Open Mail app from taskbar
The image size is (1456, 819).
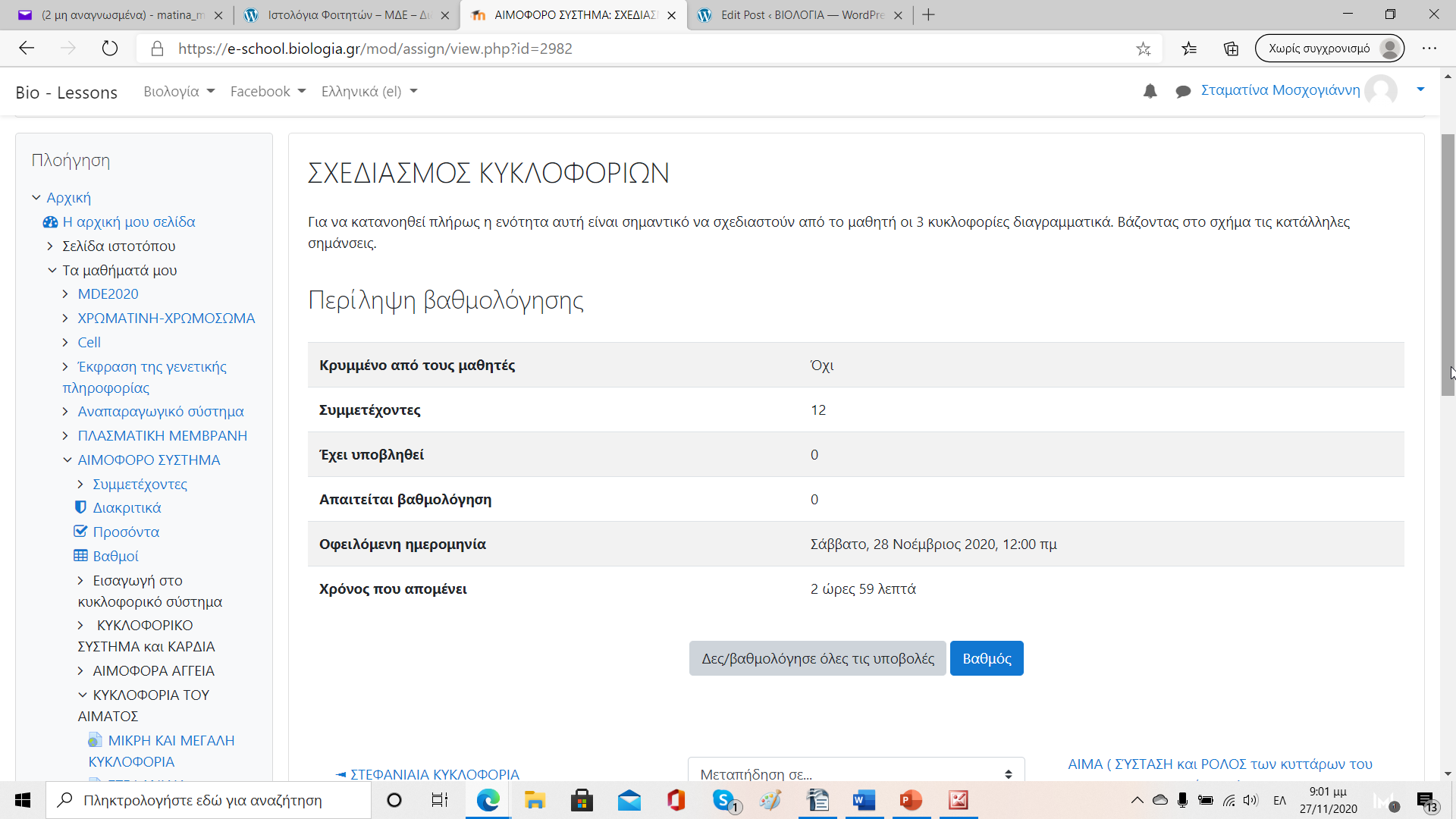[629, 800]
